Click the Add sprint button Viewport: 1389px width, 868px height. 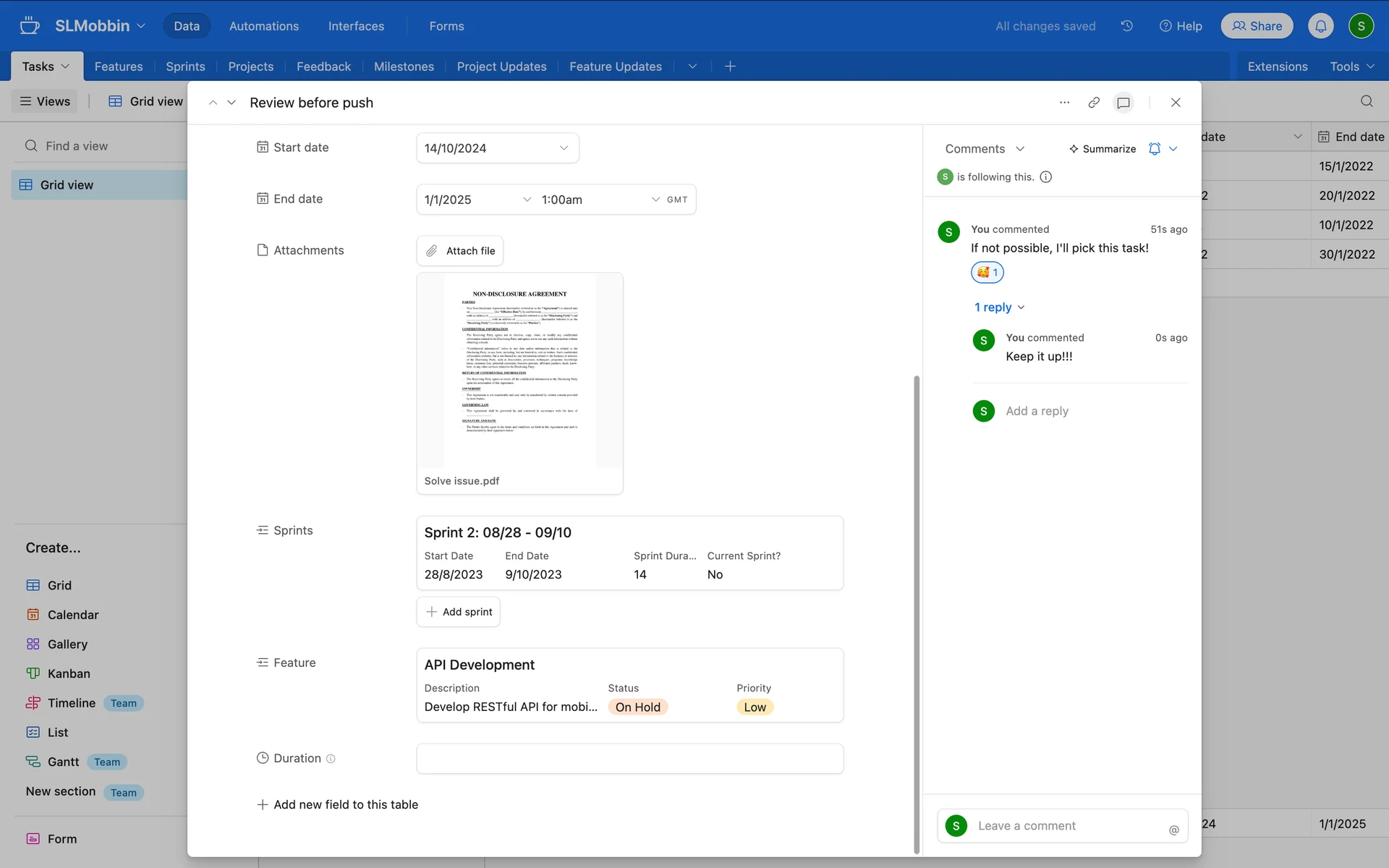[x=459, y=612]
